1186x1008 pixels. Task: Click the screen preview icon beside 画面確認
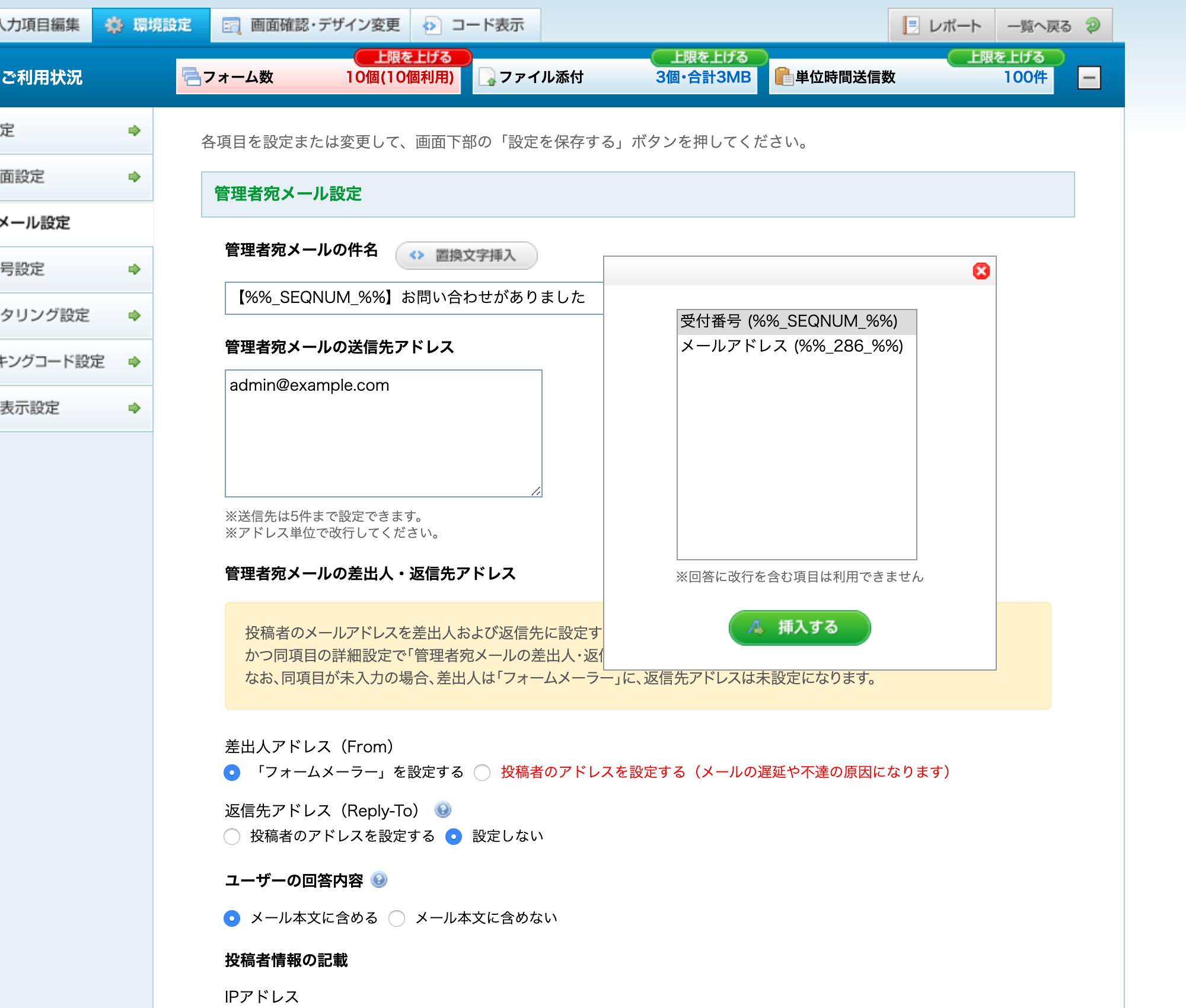coord(231,25)
